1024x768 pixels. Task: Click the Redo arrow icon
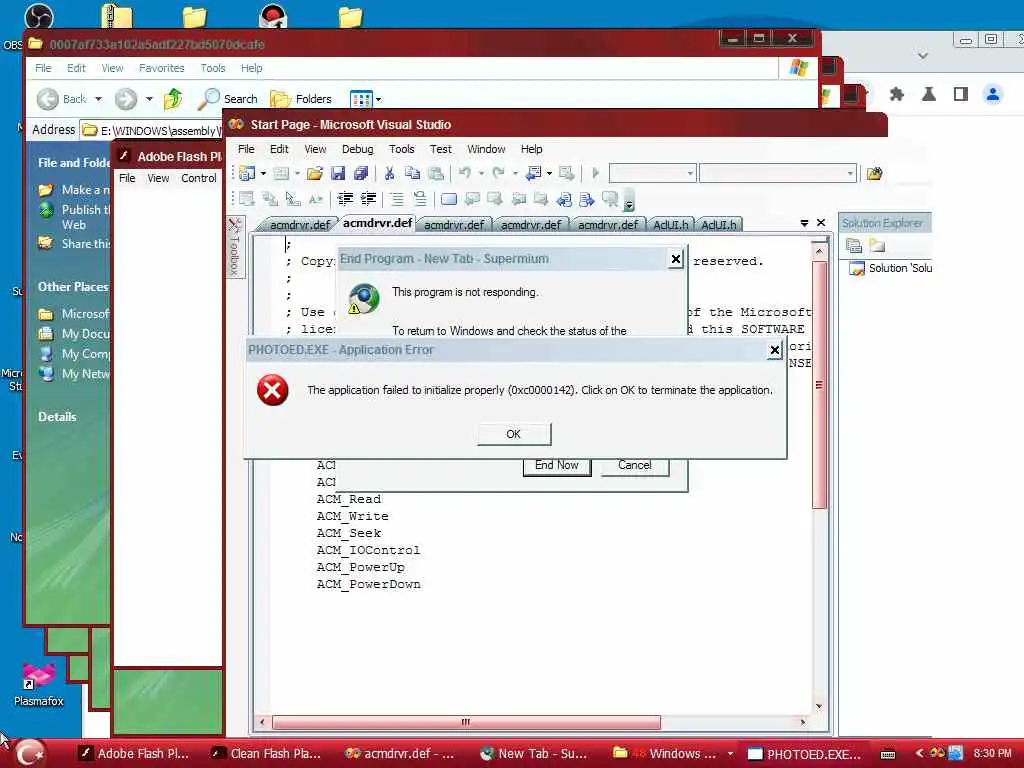[x=498, y=173]
